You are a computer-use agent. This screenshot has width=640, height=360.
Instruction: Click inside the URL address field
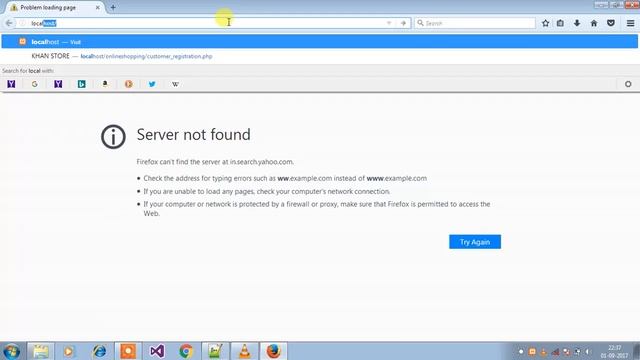[x=206, y=23]
